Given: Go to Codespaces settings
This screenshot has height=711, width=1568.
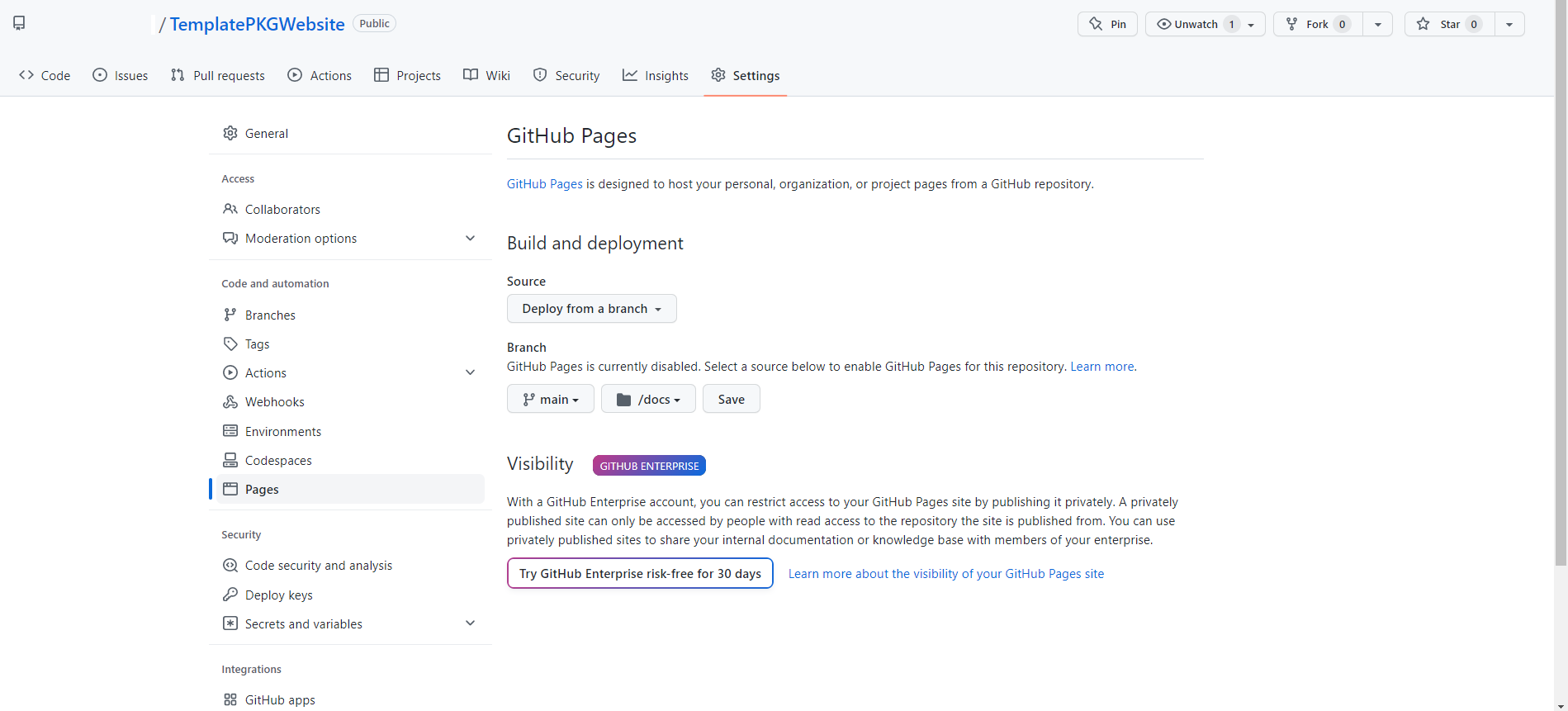Looking at the screenshot, I should (x=350, y=460).
